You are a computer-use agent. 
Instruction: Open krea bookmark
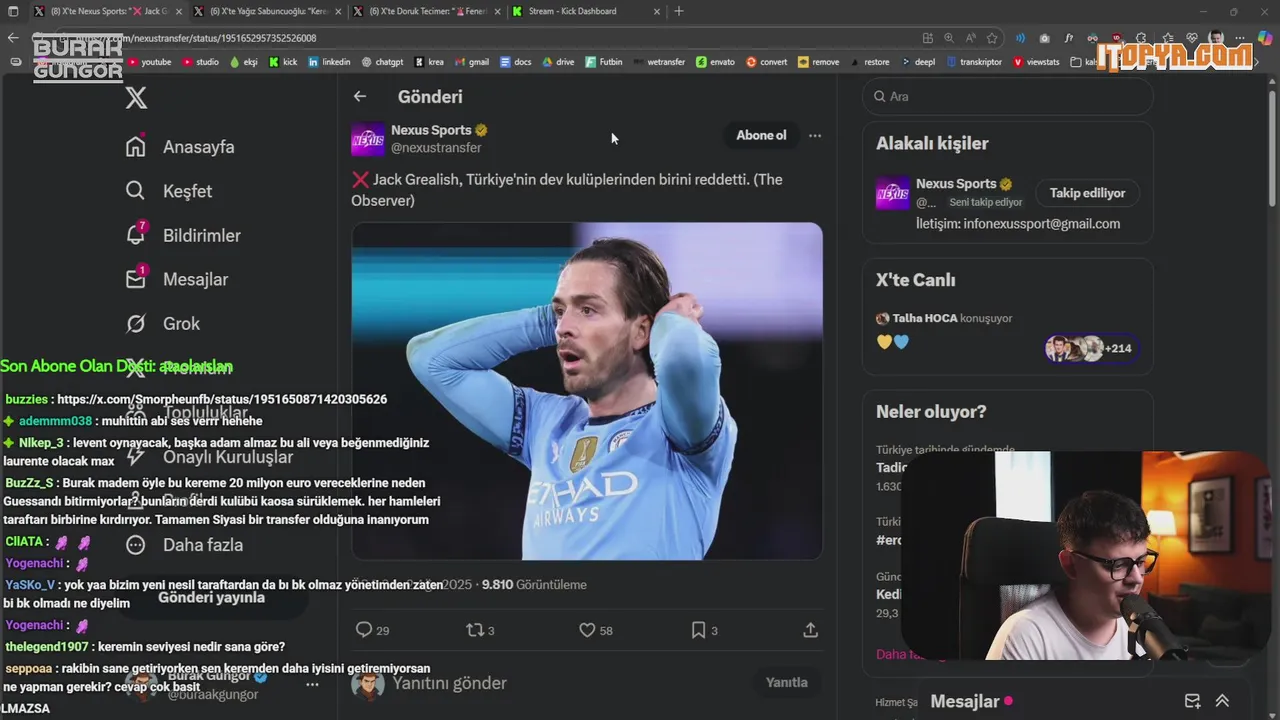point(429,62)
